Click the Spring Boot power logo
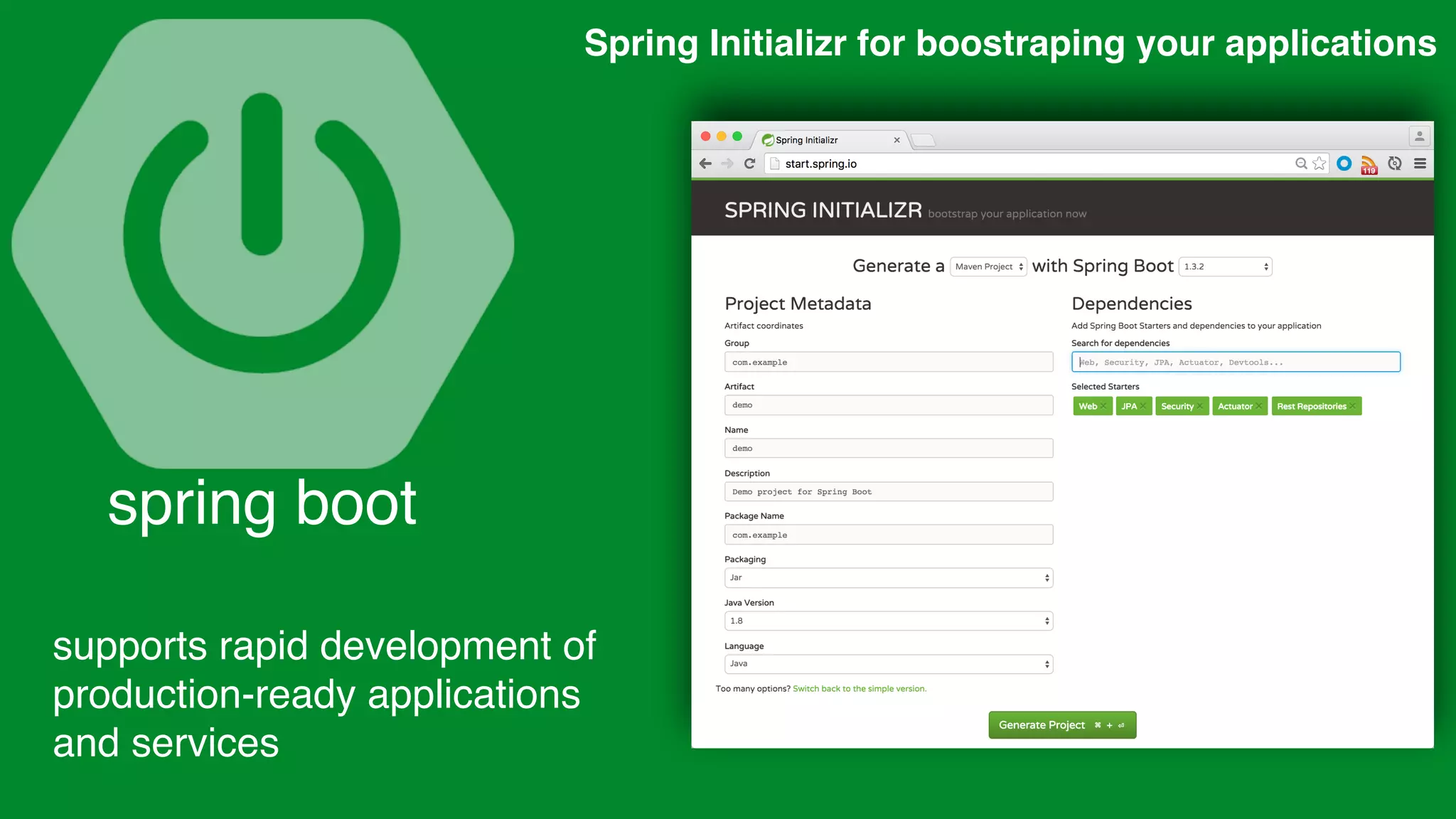This screenshot has height=819, width=1456. [x=262, y=244]
